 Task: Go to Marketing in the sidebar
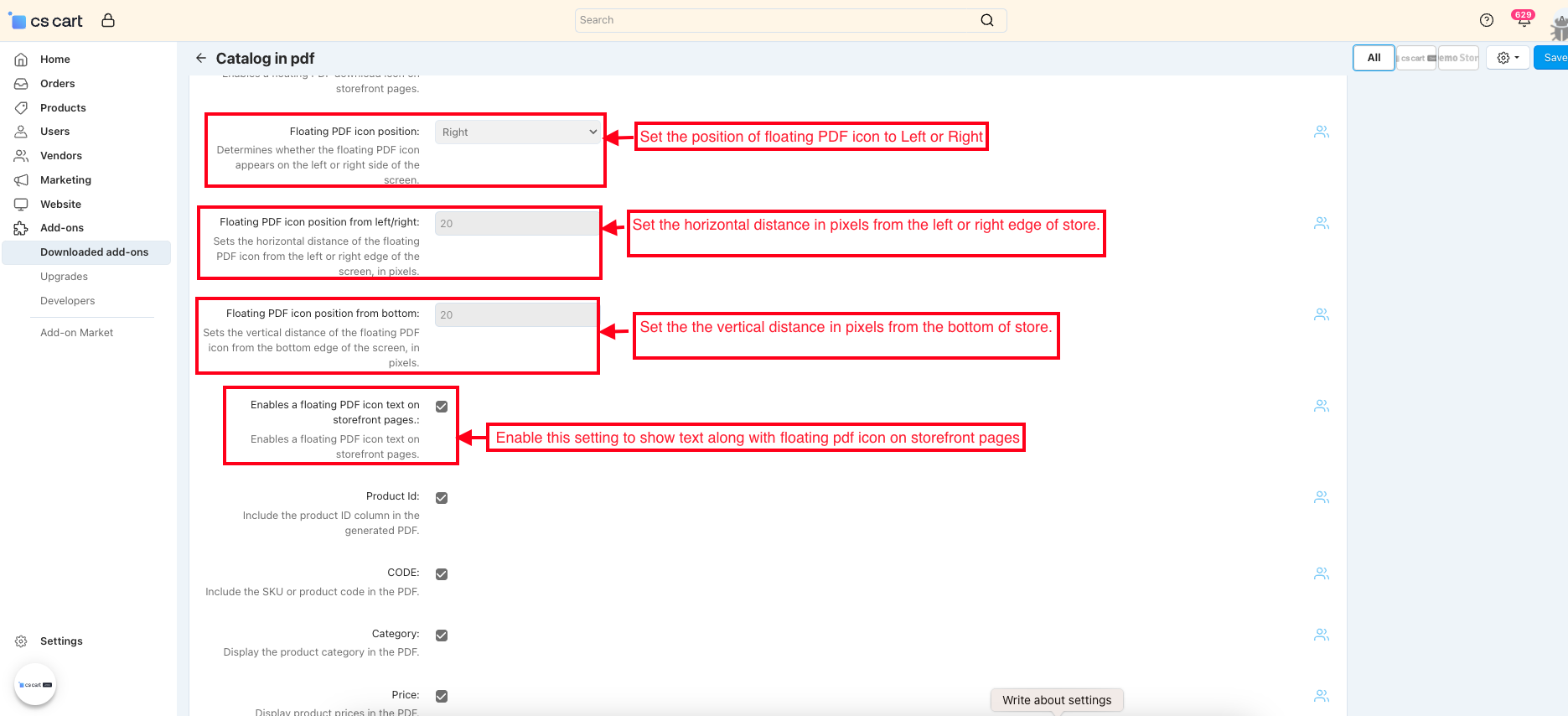tap(65, 180)
